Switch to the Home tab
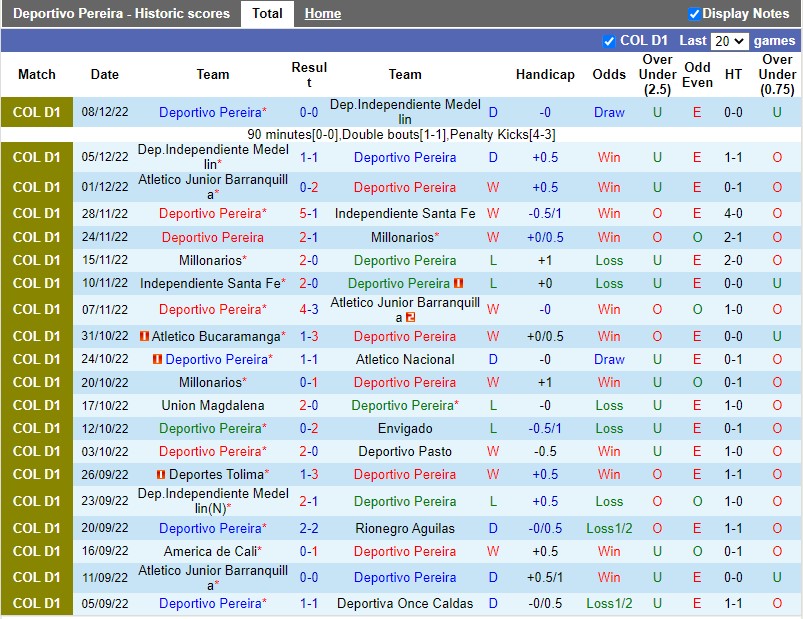 (x=322, y=14)
